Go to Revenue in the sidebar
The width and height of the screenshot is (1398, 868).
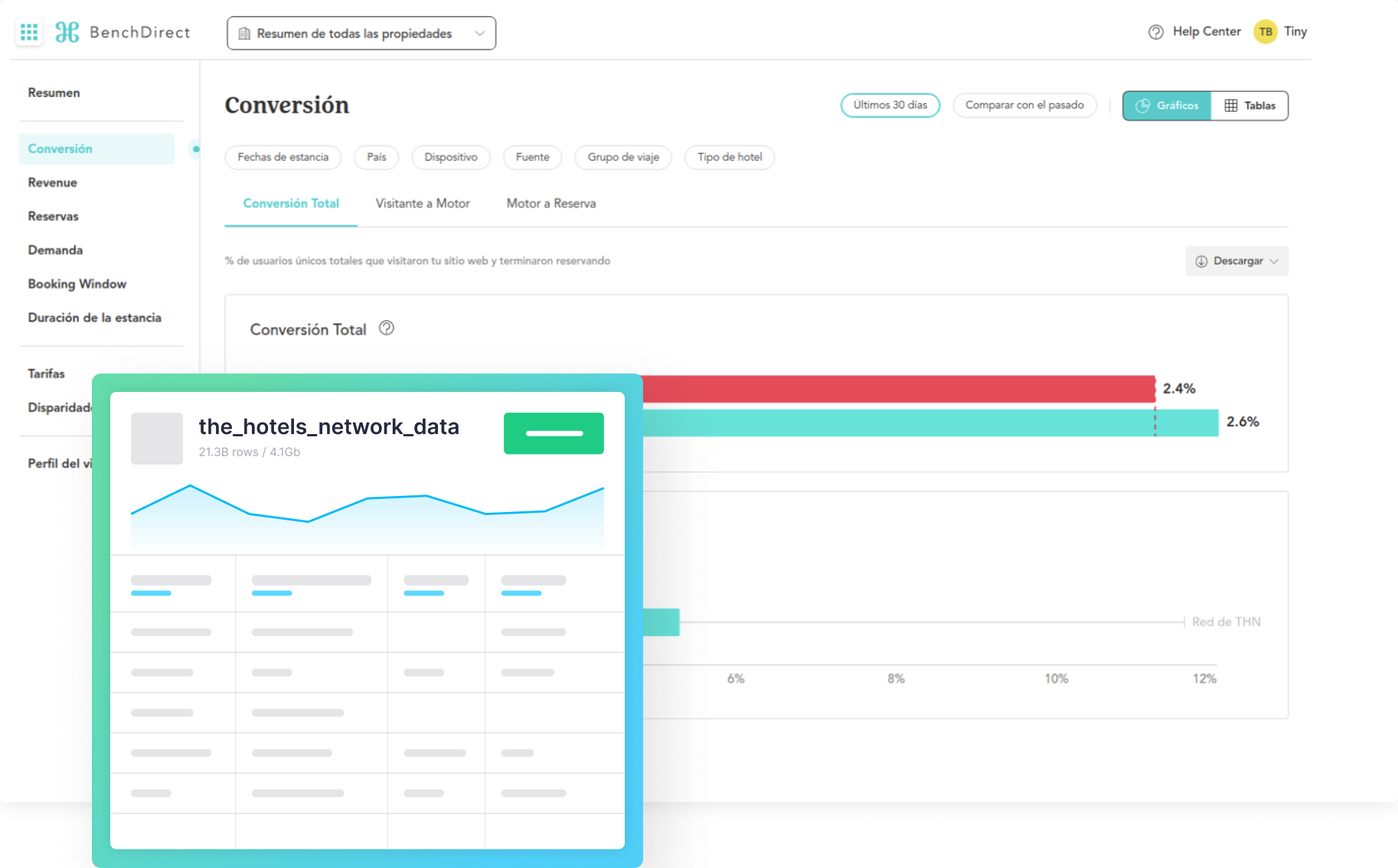pos(53,183)
